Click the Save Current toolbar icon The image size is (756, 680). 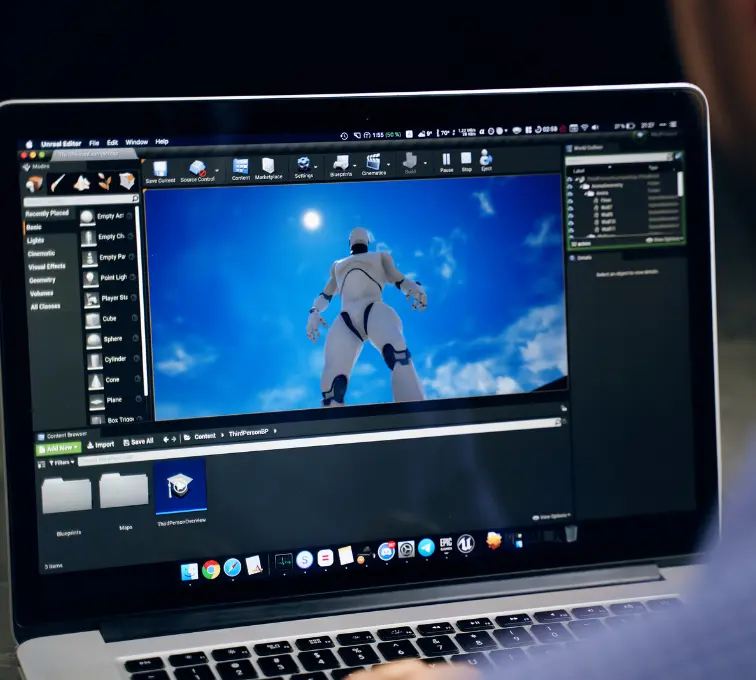(x=160, y=168)
